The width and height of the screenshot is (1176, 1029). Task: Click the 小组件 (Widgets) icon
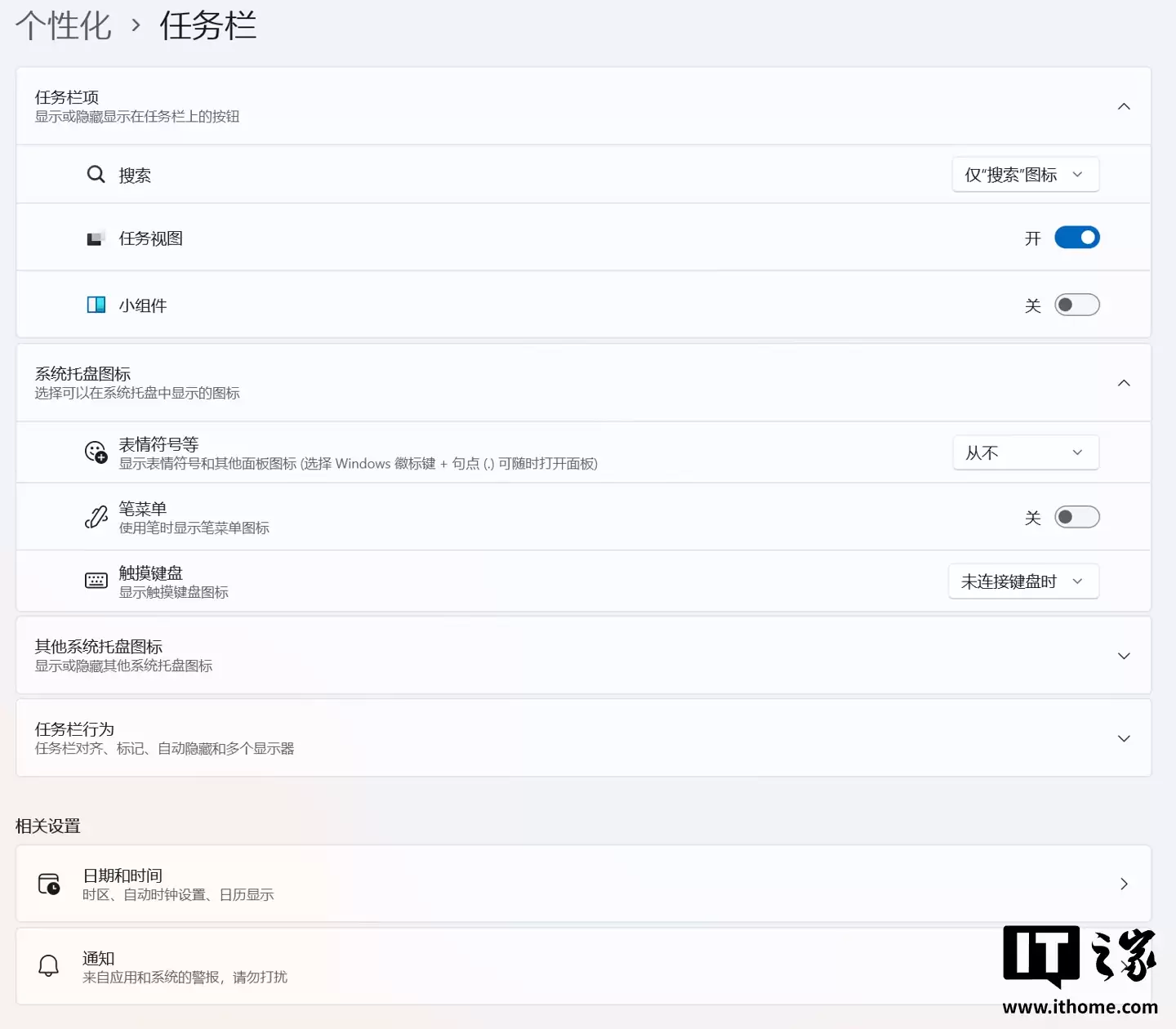[x=96, y=304]
